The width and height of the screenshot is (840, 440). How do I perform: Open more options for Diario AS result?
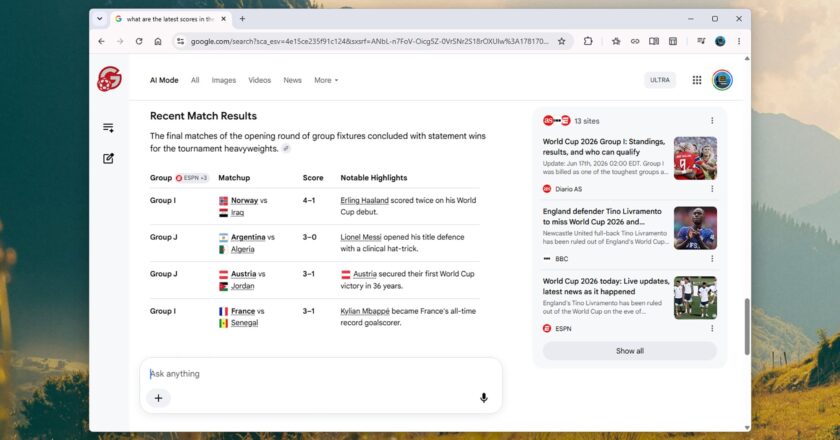click(x=712, y=189)
